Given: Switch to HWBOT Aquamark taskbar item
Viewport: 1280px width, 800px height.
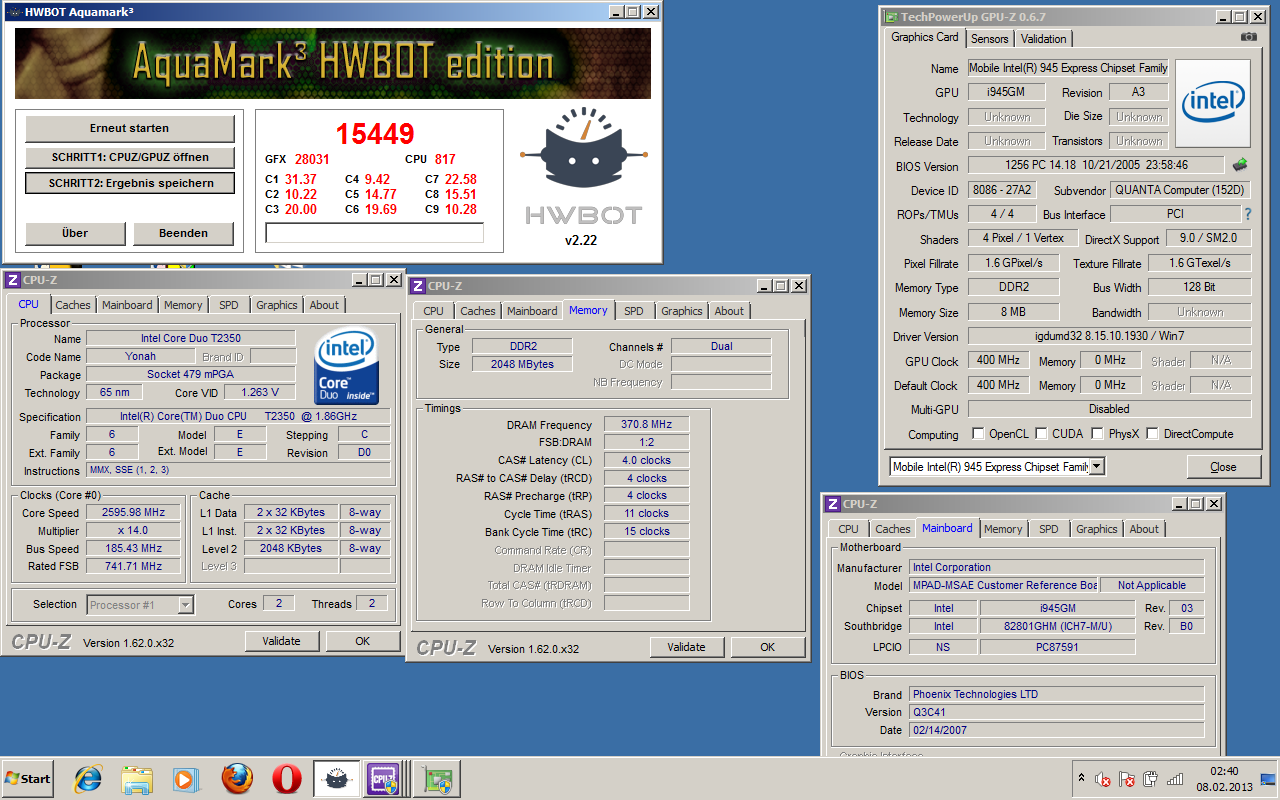Looking at the screenshot, I should tap(336, 778).
